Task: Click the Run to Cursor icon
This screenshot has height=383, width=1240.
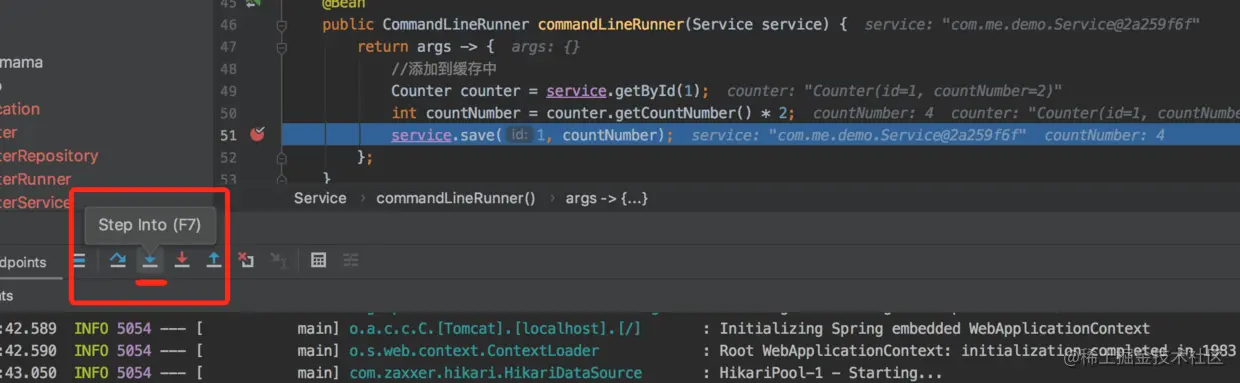Action: [x=278, y=260]
